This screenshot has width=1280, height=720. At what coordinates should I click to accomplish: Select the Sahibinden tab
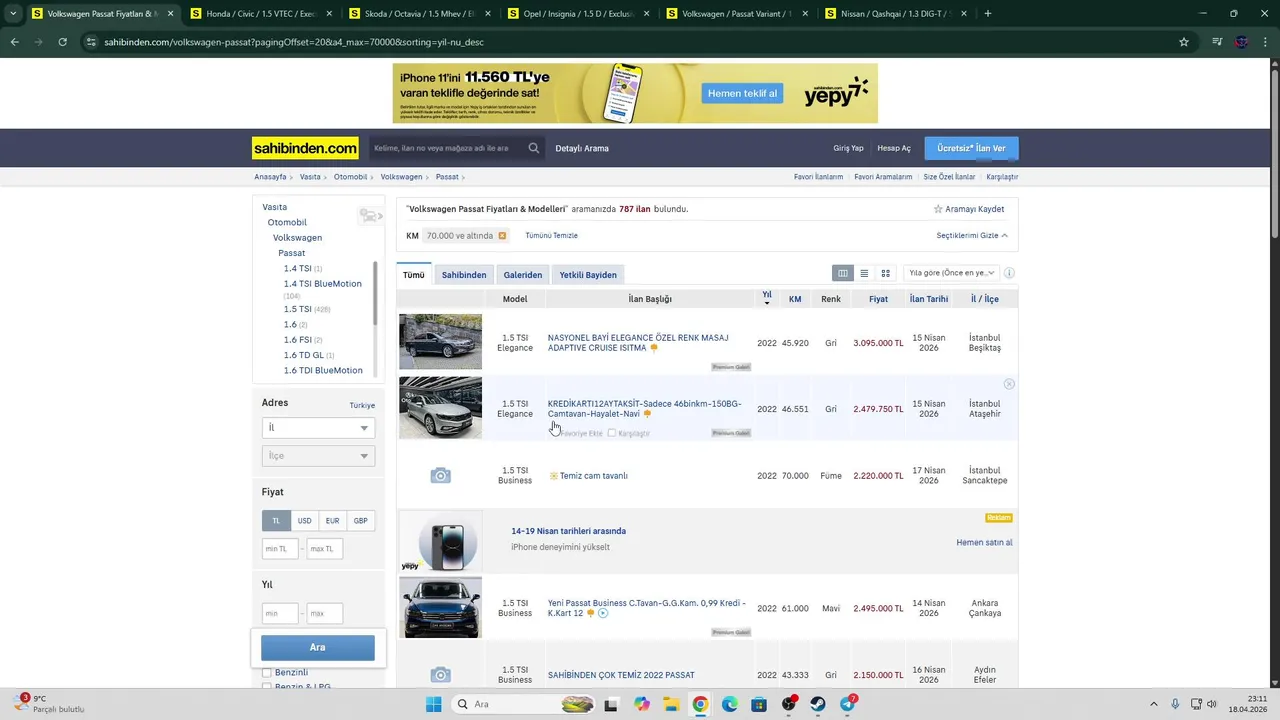click(x=464, y=275)
